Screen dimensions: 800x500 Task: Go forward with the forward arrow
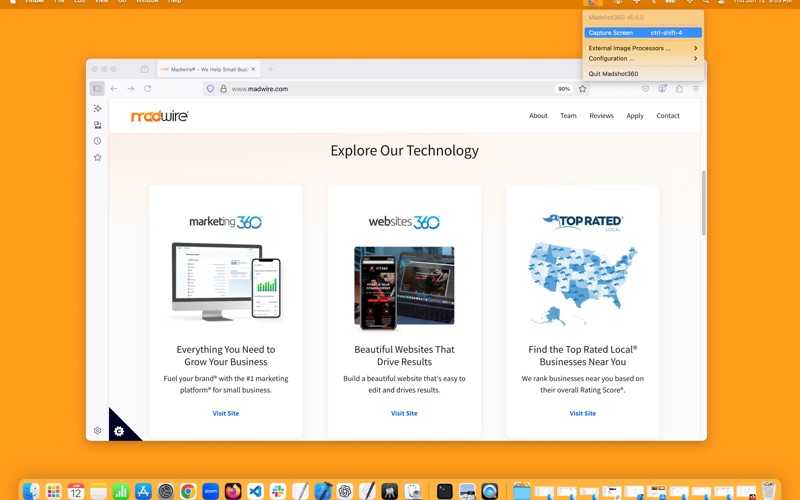[x=131, y=89]
